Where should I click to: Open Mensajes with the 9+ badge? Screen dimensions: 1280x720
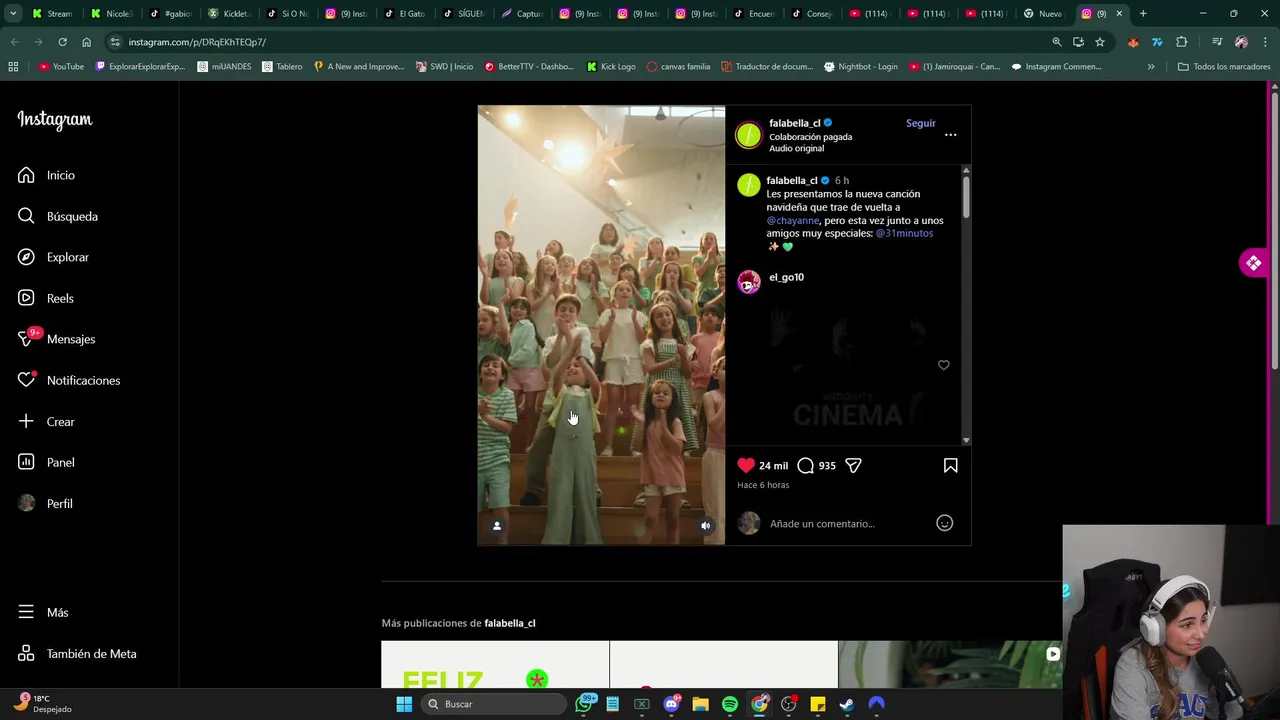tap(56, 339)
